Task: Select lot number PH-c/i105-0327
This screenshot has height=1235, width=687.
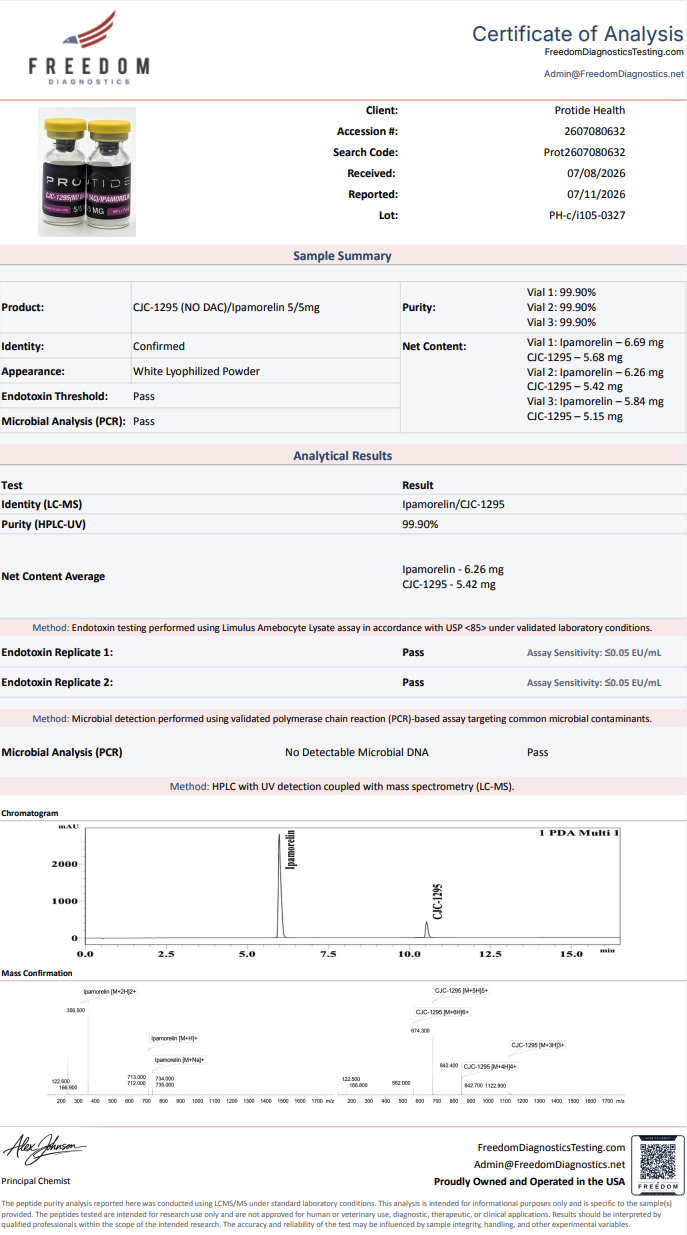Action: click(587, 215)
